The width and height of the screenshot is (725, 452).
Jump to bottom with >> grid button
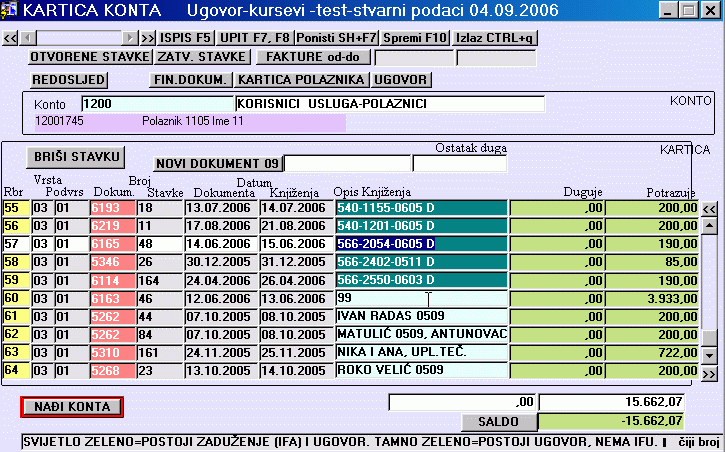click(709, 373)
